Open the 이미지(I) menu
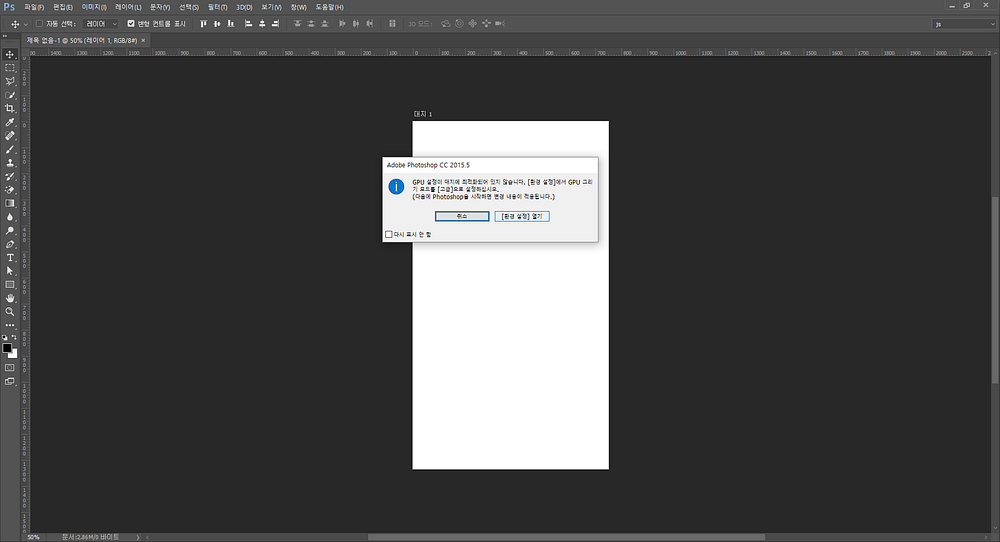Viewport: 1000px width, 542px height. (94, 7)
